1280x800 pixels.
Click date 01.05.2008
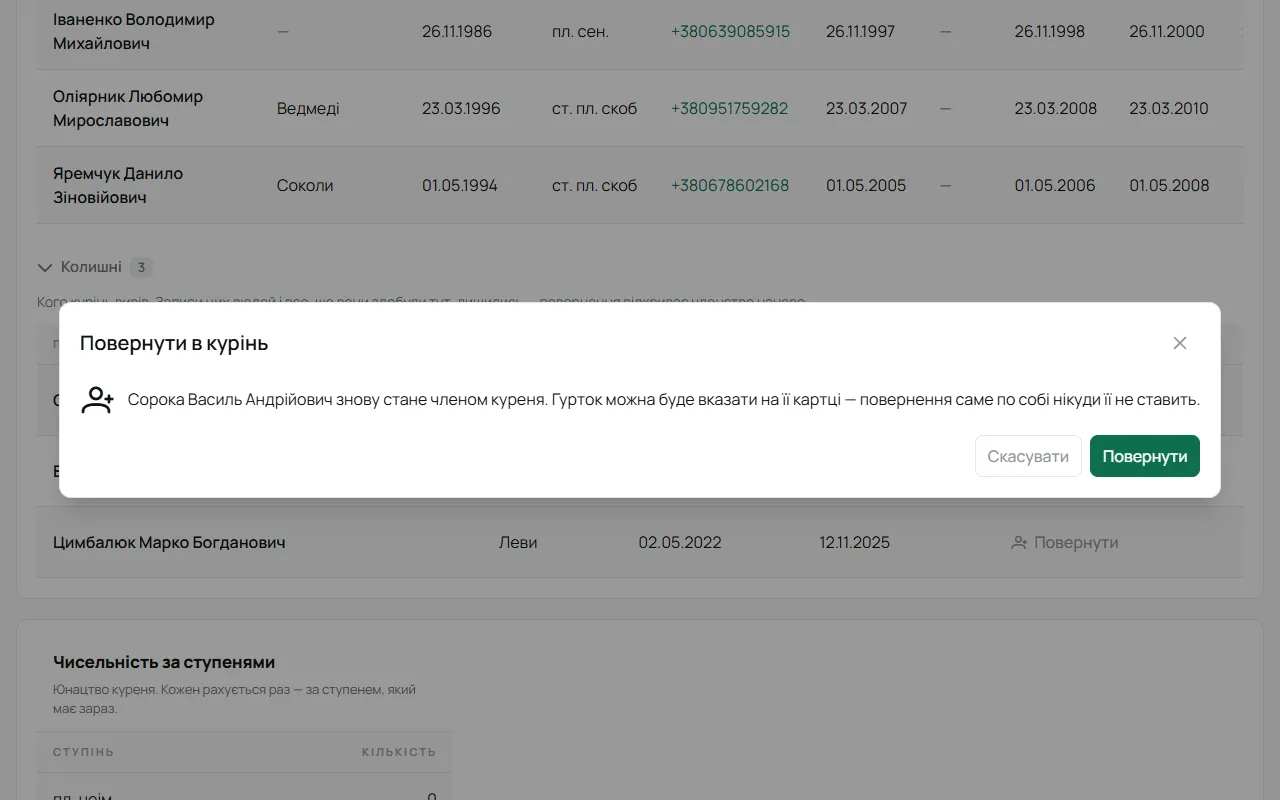(1169, 185)
